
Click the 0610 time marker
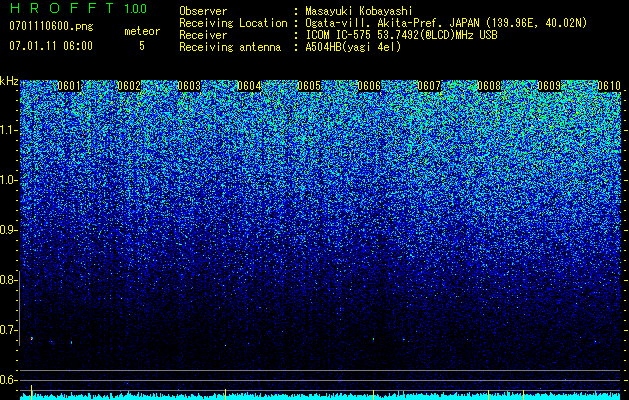pos(609,86)
